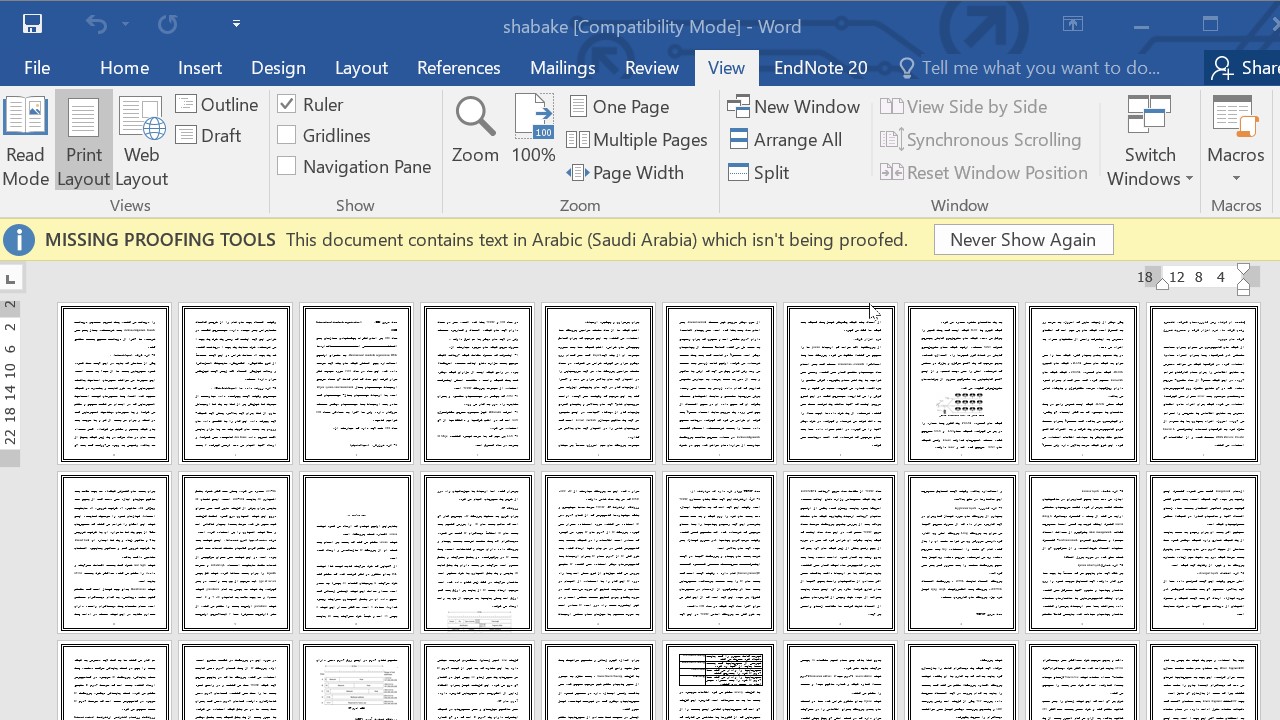This screenshot has height=720, width=1280.
Task: Open a New Window
Action: (x=794, y=107)
